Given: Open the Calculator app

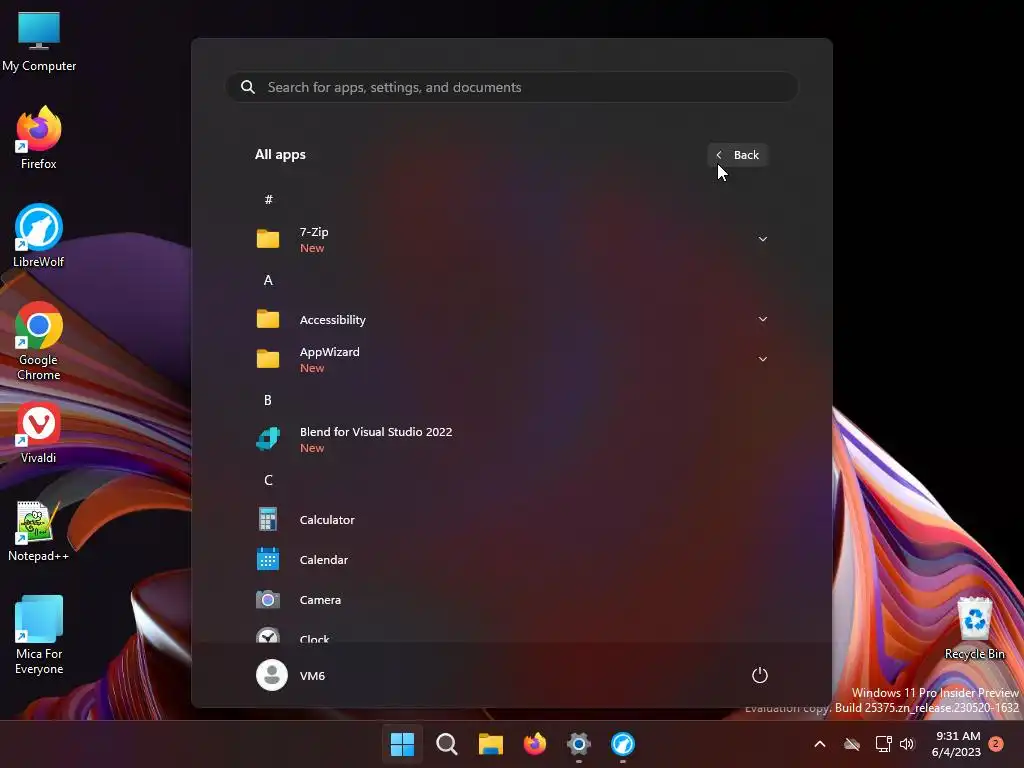Looking at the screenshot, I should pyautogui.click(x=511, y=520).
